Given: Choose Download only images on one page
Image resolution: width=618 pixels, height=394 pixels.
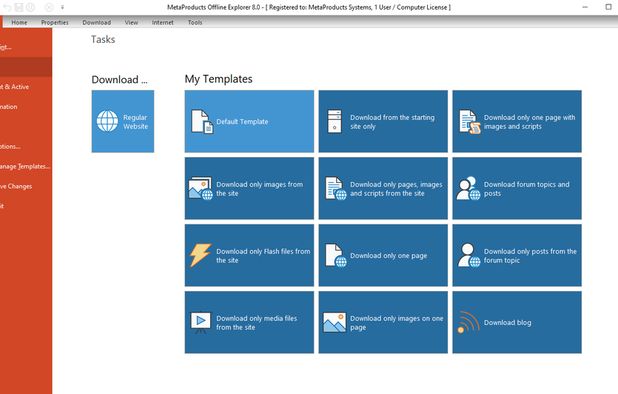Looking at the screenshot, I should click(383, 322).
